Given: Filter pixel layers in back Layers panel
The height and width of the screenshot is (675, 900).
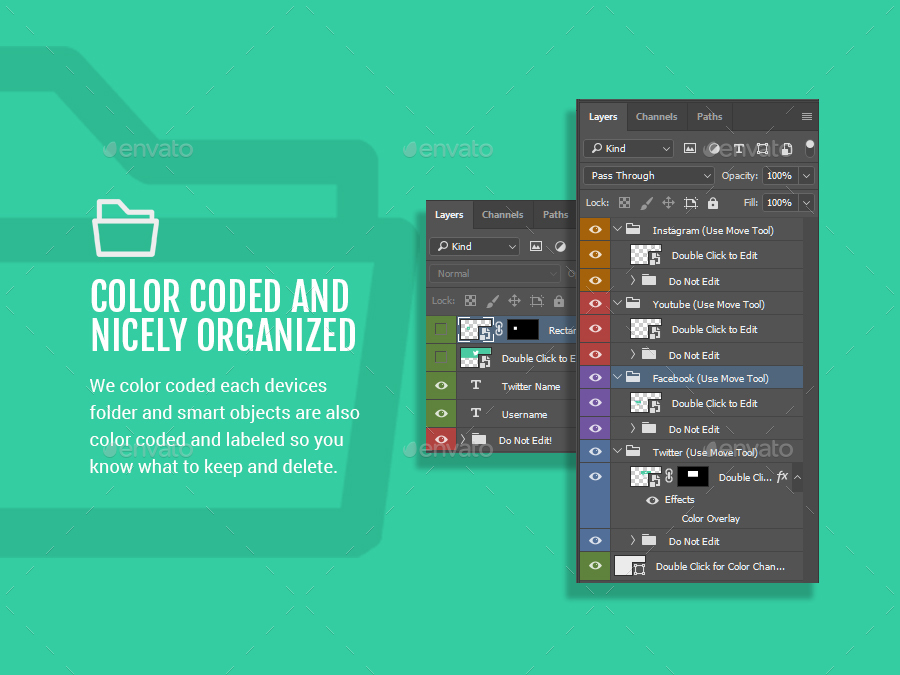Looking at the screenshot, I should 536,246.
